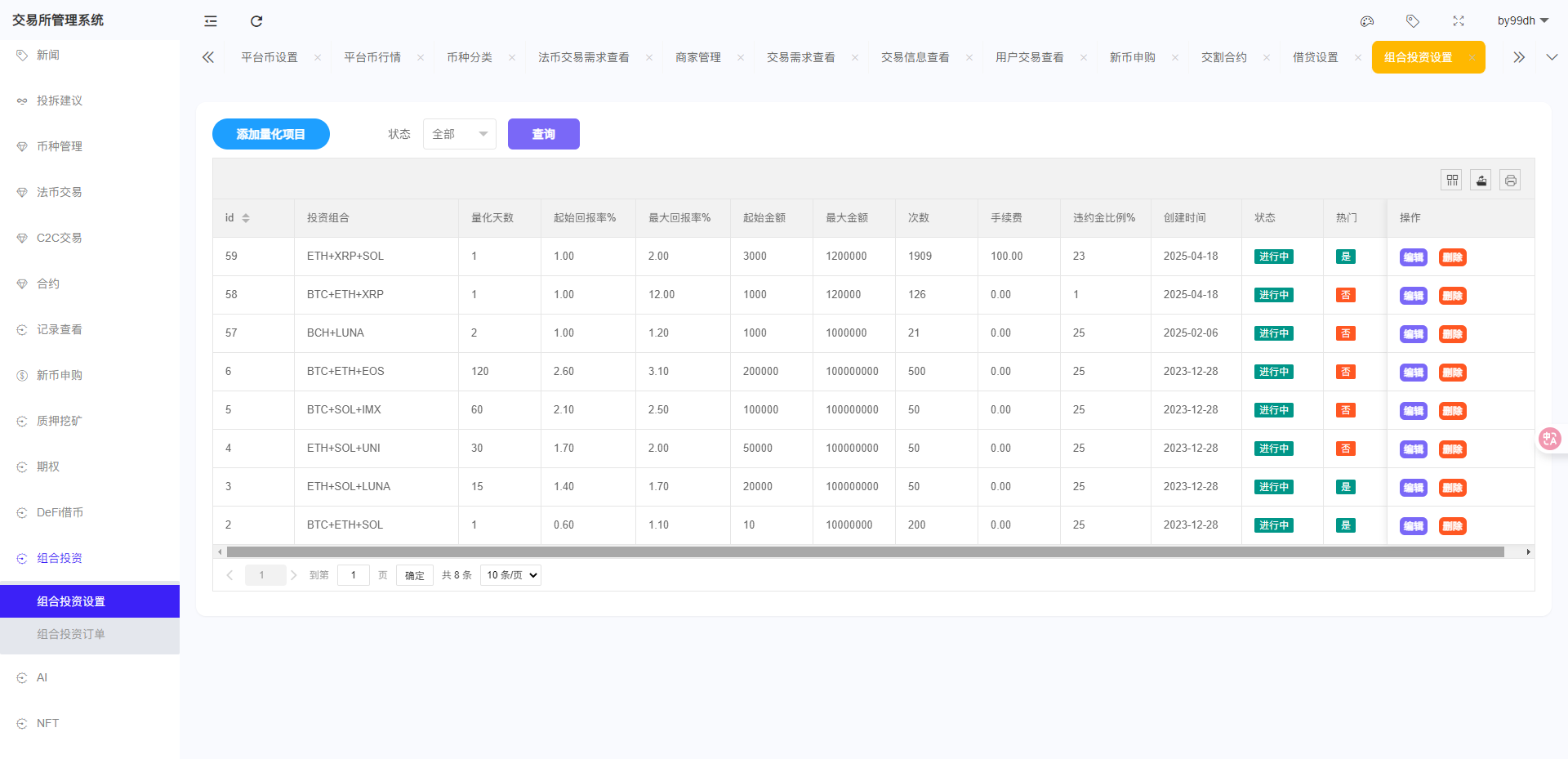
Task: Click the tag icon in top bar
Action: (1413, 21)
